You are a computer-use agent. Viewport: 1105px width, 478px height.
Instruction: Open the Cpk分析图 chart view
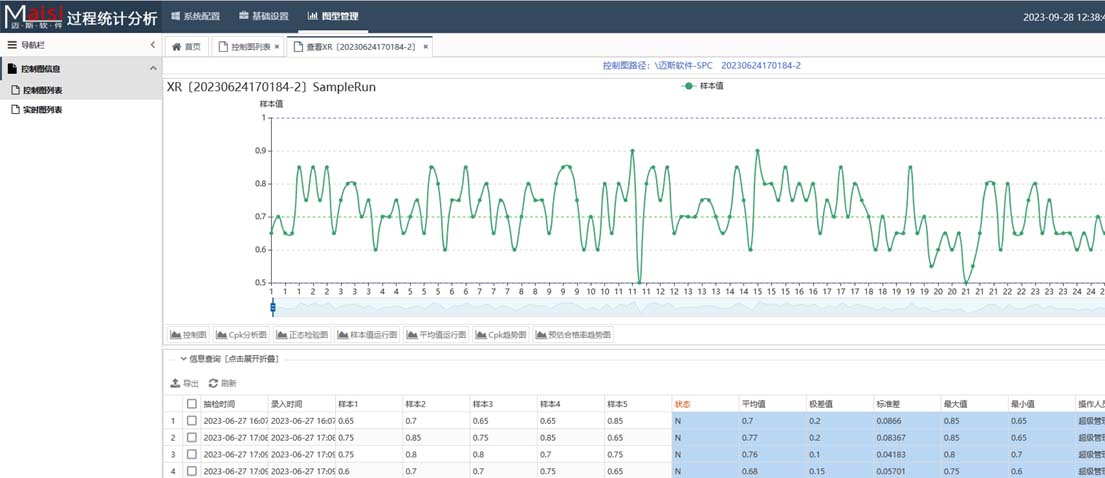click(241, 335)
